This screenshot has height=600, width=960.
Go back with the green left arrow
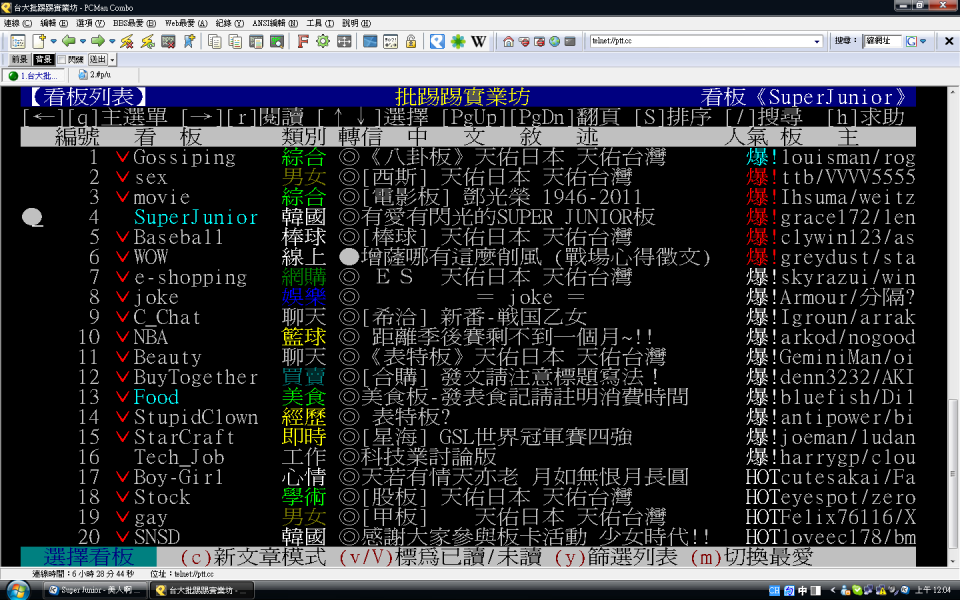(69, 42)
